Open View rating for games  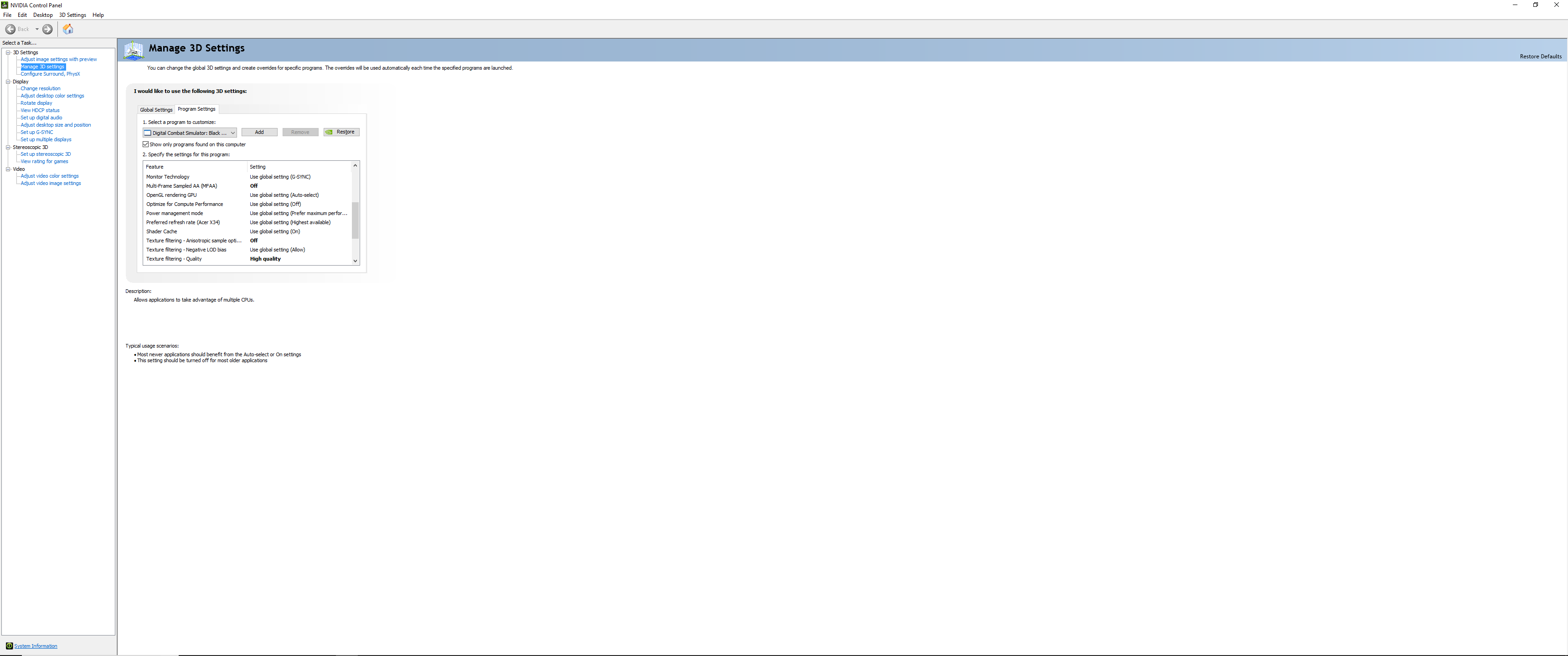click(44, 162)
